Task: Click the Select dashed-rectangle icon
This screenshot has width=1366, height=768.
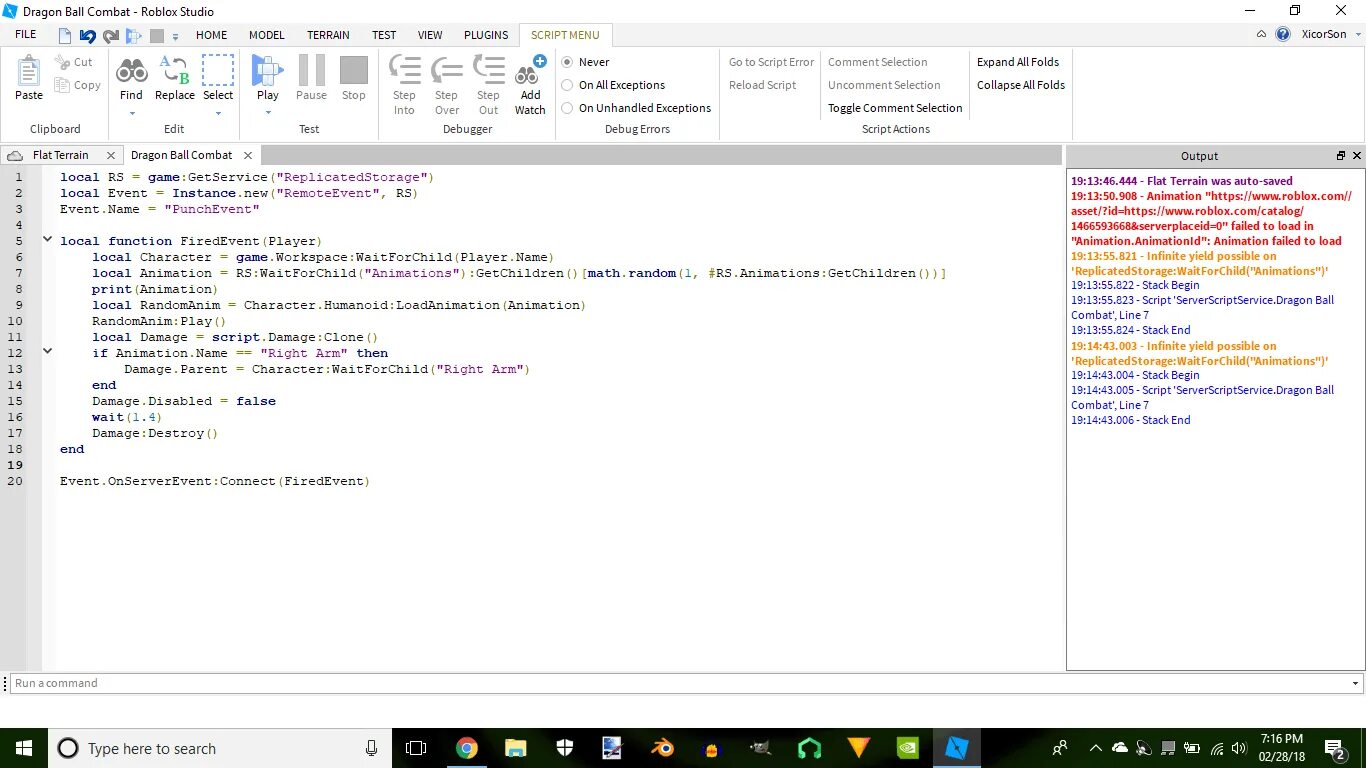Action: tap(218, 71)
